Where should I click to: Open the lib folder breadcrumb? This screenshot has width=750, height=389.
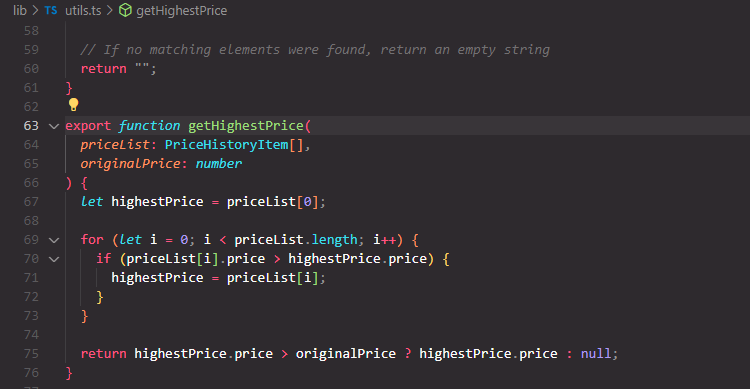point(20,11)
